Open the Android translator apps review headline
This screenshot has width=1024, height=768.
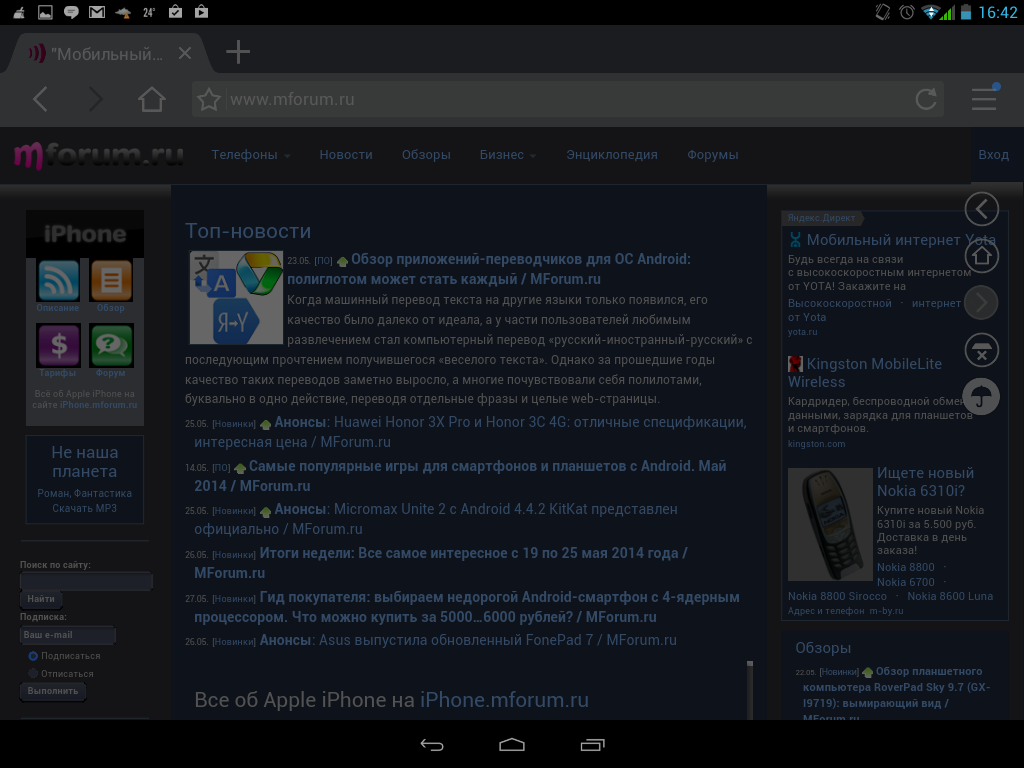click(x=488, y=269)
